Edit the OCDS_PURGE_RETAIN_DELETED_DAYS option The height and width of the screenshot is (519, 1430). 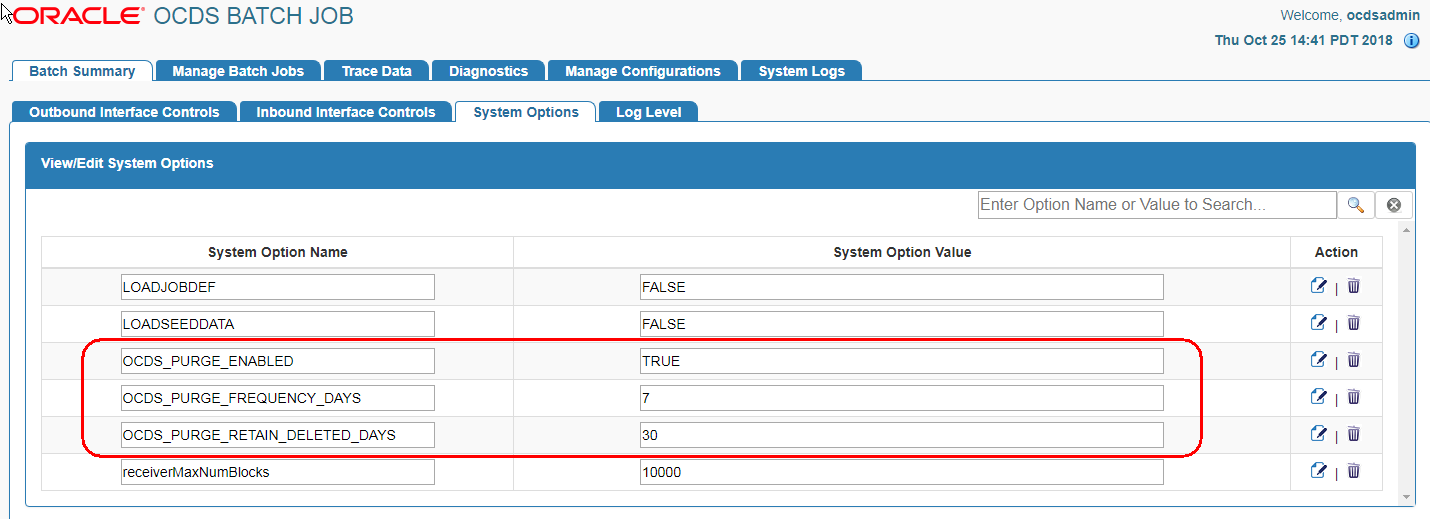(x=1318, y=434)
